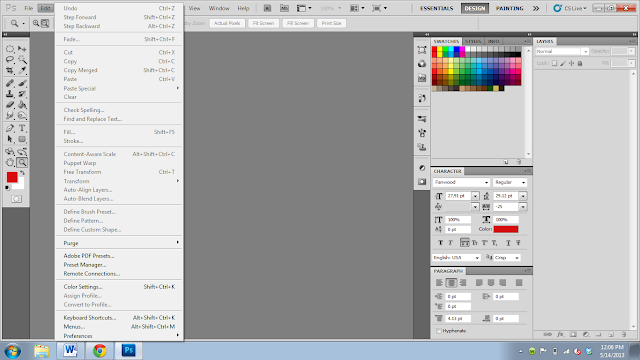The image size is (640, 360).
Task: Click the Actual Pixels button
Action: point(227,23)
